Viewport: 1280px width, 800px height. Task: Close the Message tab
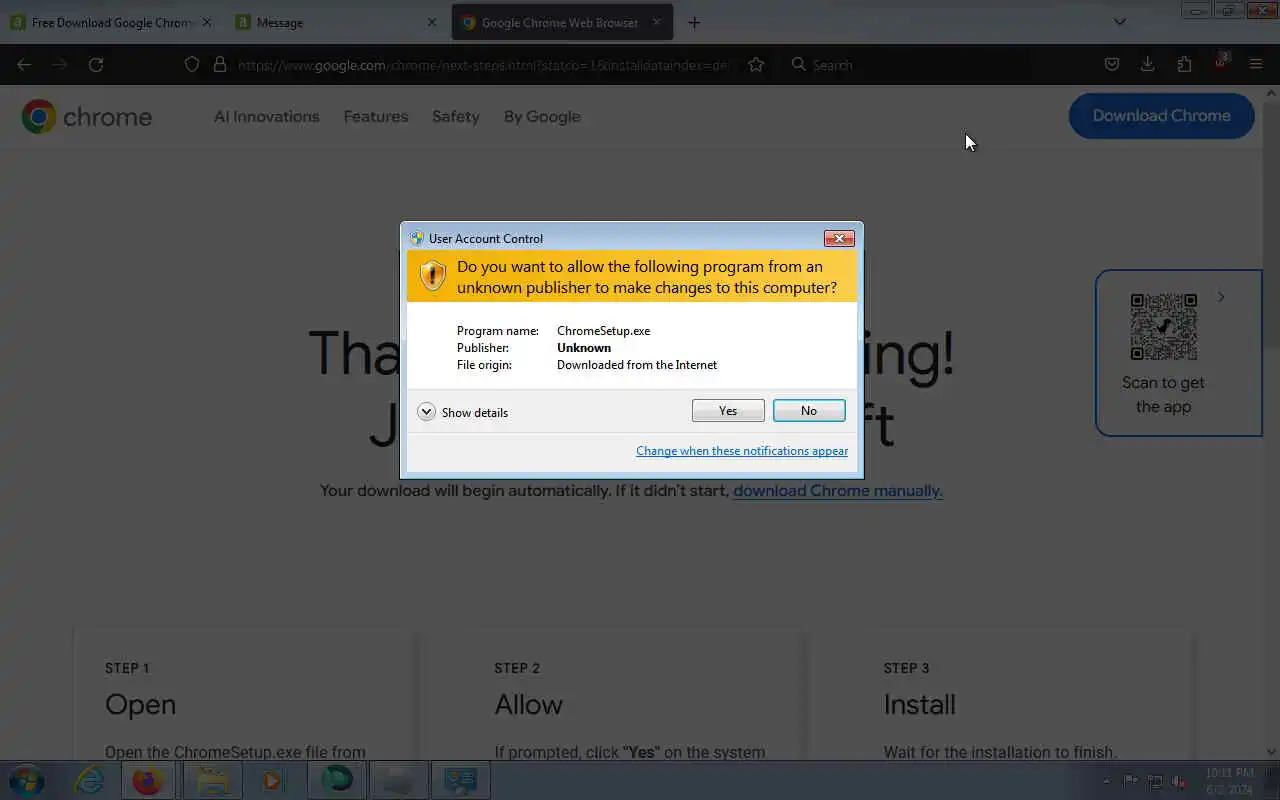click(x=432, y=22)
